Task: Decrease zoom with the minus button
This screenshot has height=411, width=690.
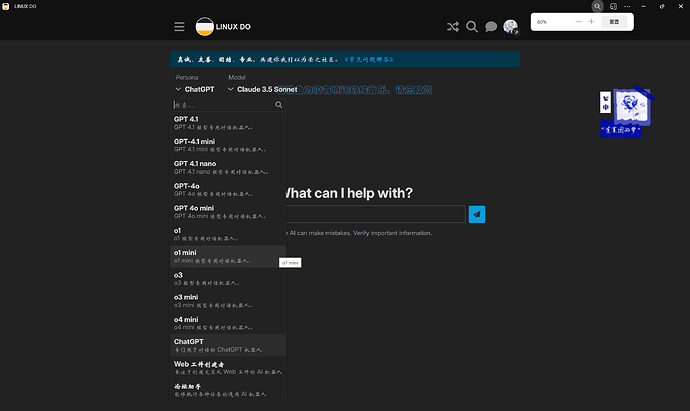Action: tap(578, 22)
